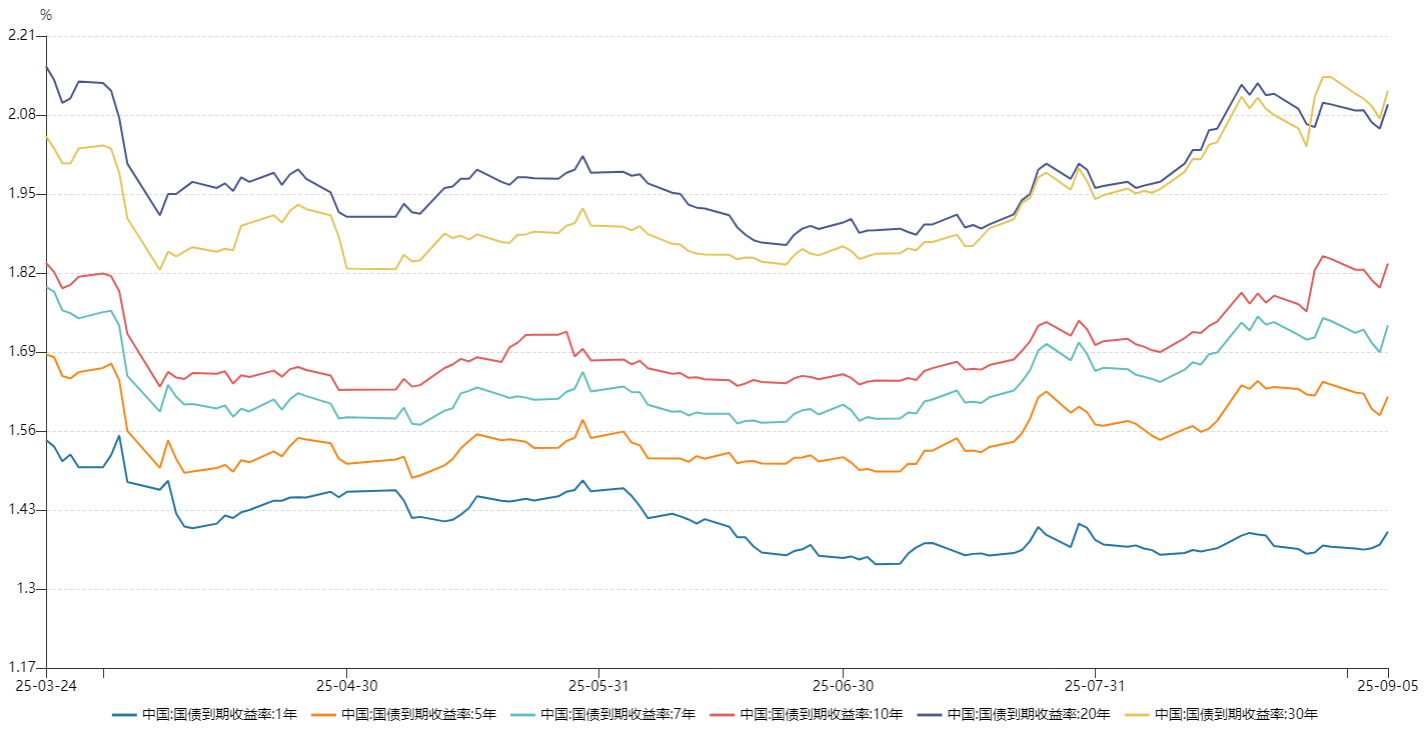Click the orange 5年 legend line marker
The width and height of the screenshot is (1424, 732).
pos(324,715)
